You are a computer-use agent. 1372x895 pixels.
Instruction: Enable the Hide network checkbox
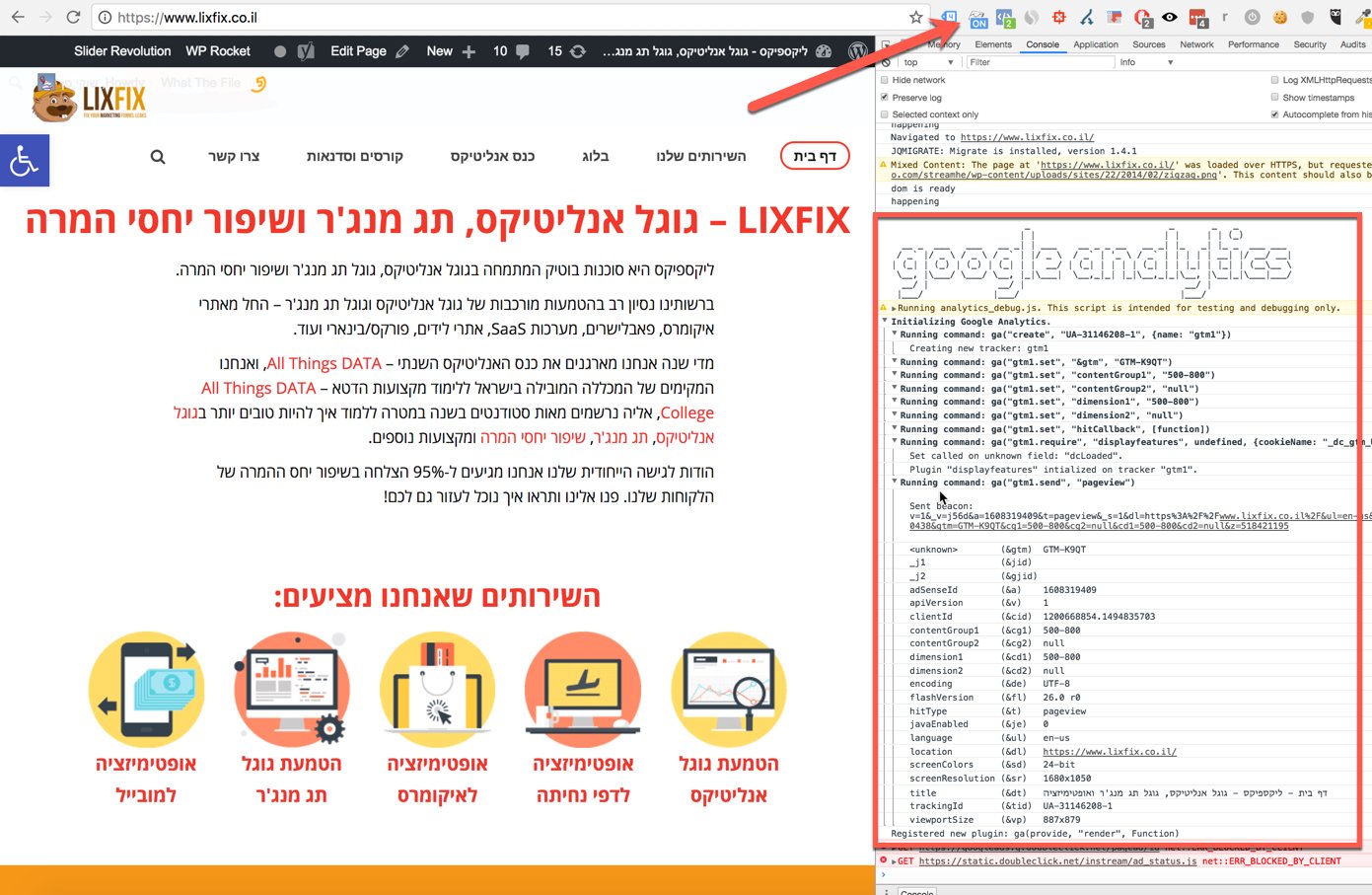click(x=885, y=80)
